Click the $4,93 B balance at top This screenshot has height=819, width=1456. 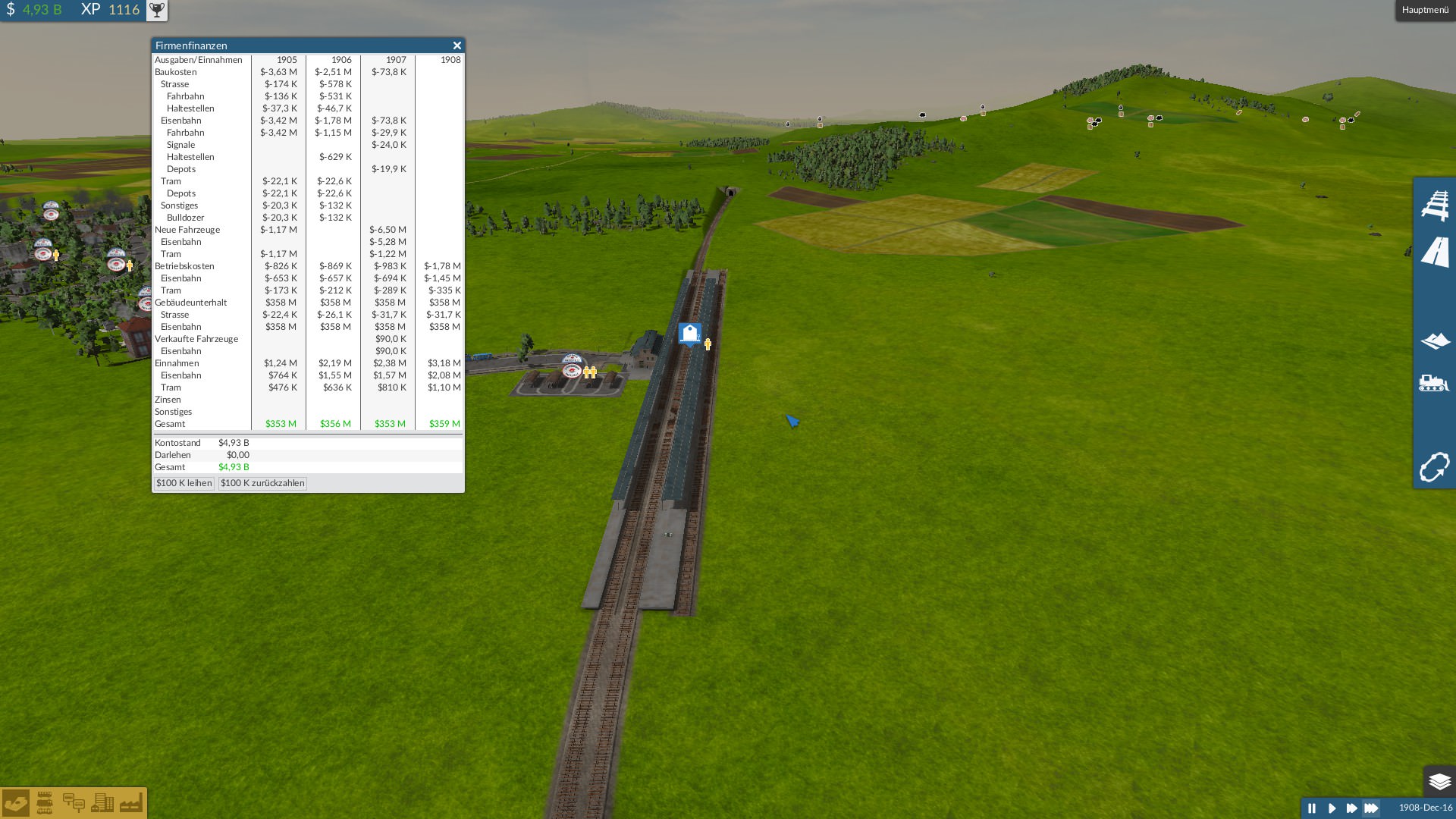pos(34,10)
